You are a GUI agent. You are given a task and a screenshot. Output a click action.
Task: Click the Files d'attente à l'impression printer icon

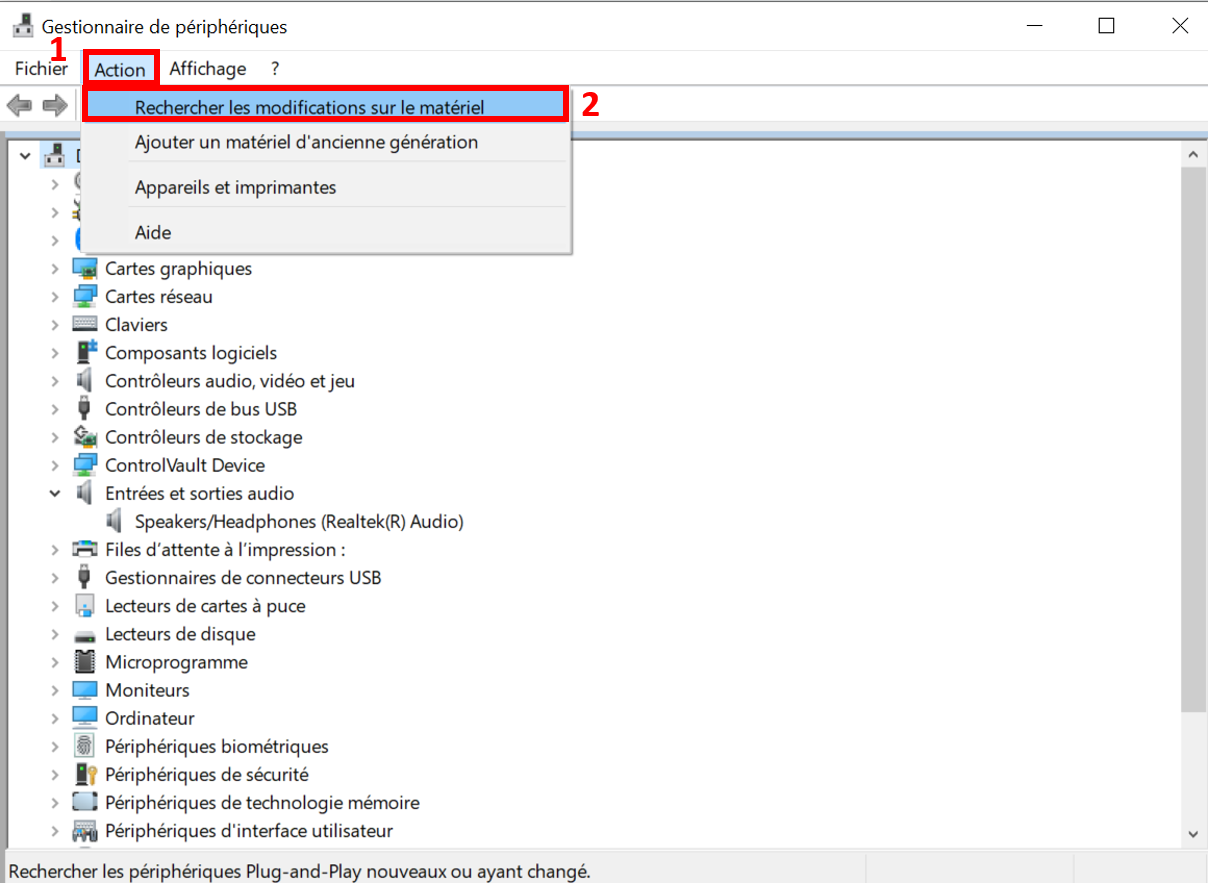coord(85,550)
